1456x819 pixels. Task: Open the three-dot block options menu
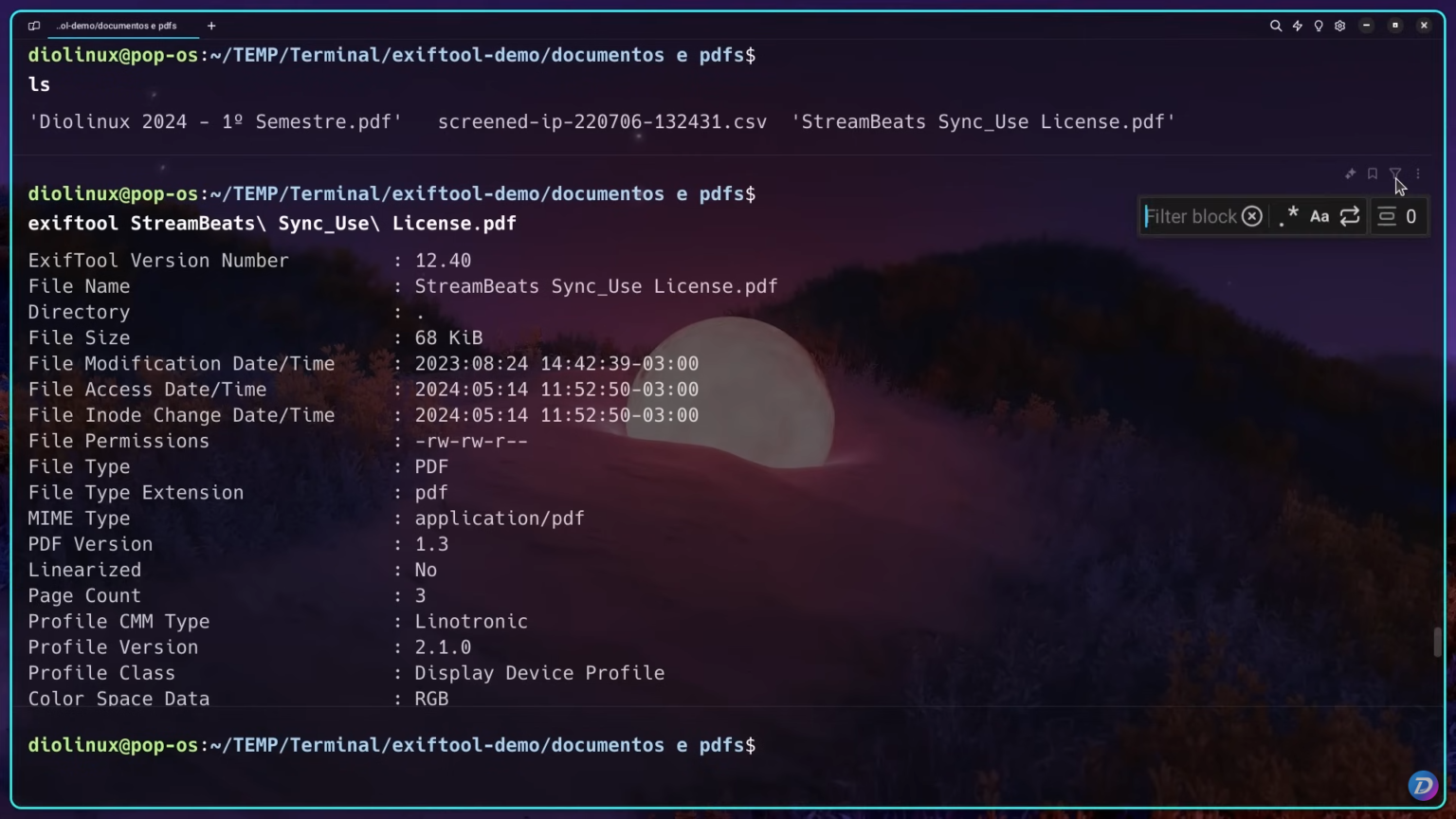click(x=1417, y=174)
